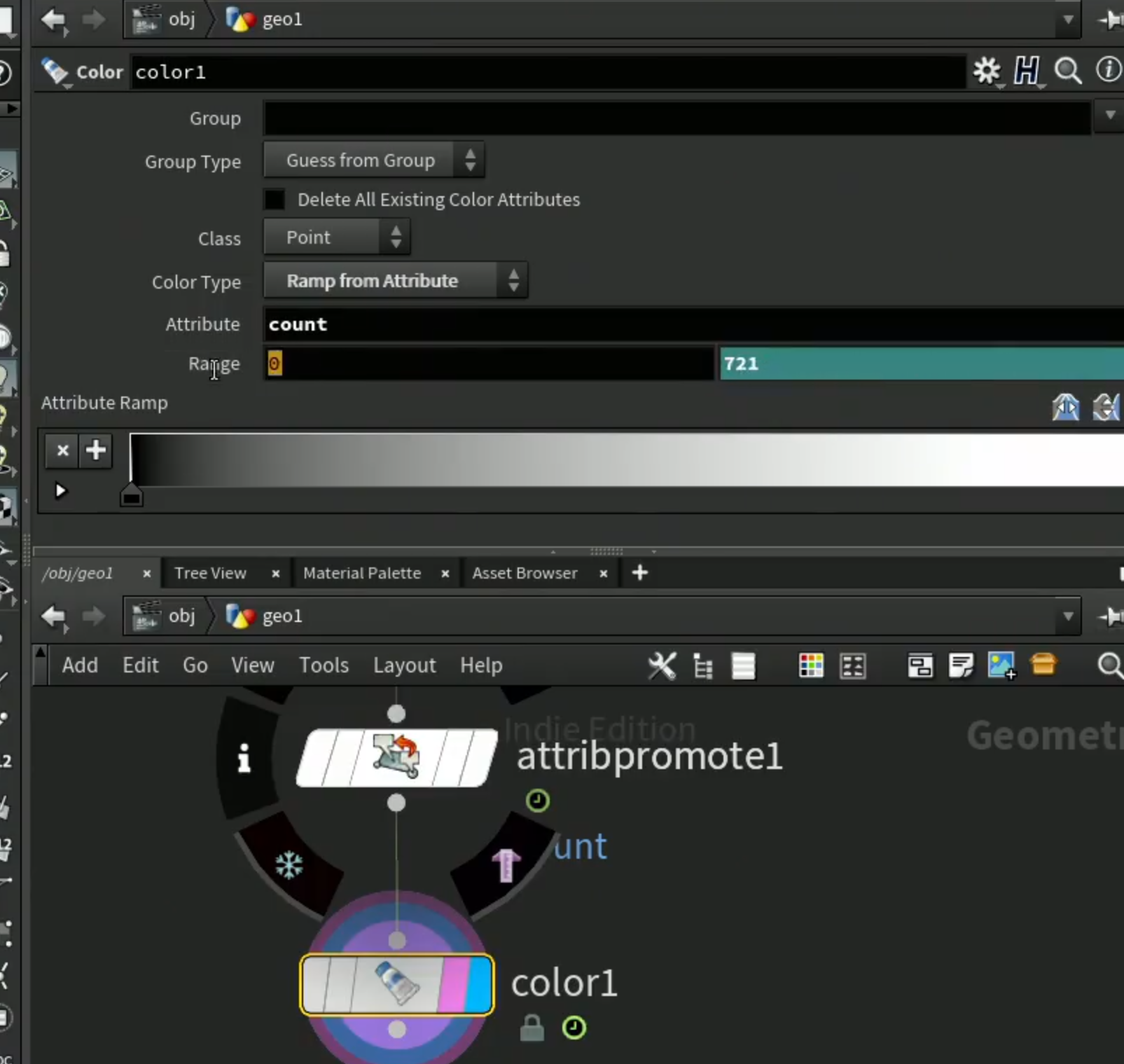
Task: Click the Range minimum field
Action: pyautogui.click(x=488, y=364)
